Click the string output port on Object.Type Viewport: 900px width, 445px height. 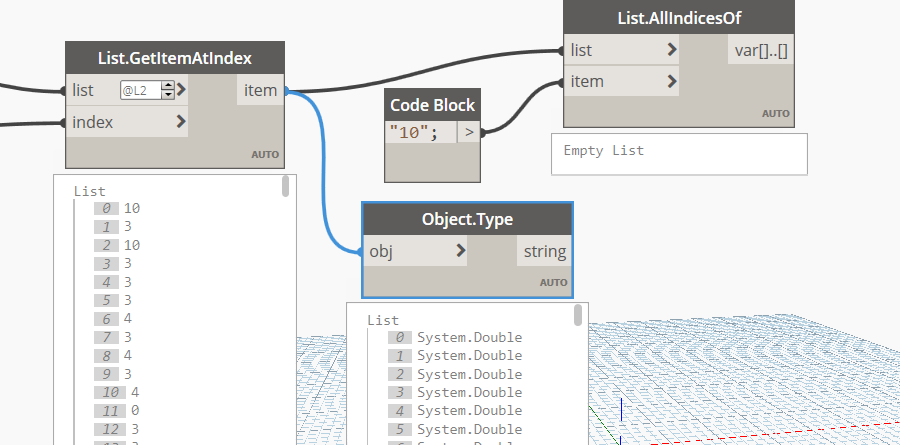pos(544,251)
